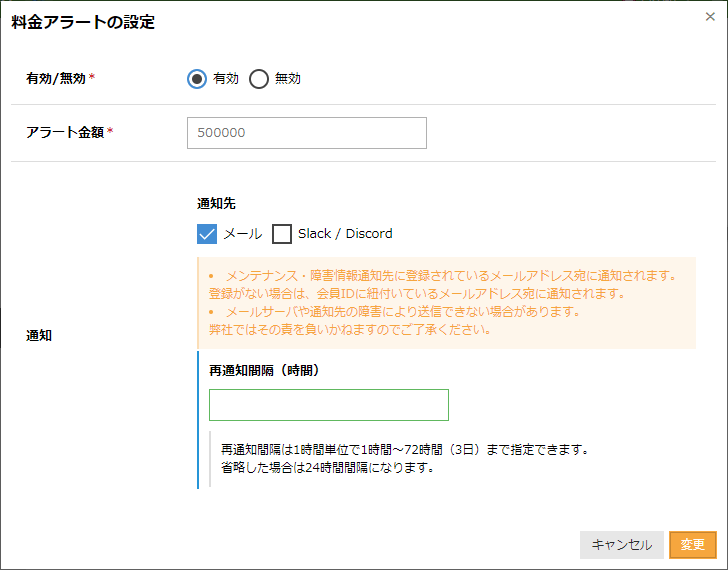Click the 通知先 heading
Image resolution: width=728 pixels, height=570 pixels.
coord(216,203)
